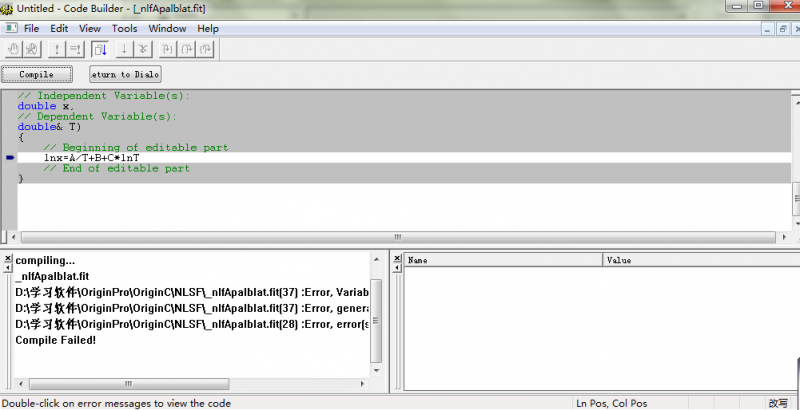Click output pane scroll down arrow
The height and width of the screenshot is (410, 800).
coord(377,370)
